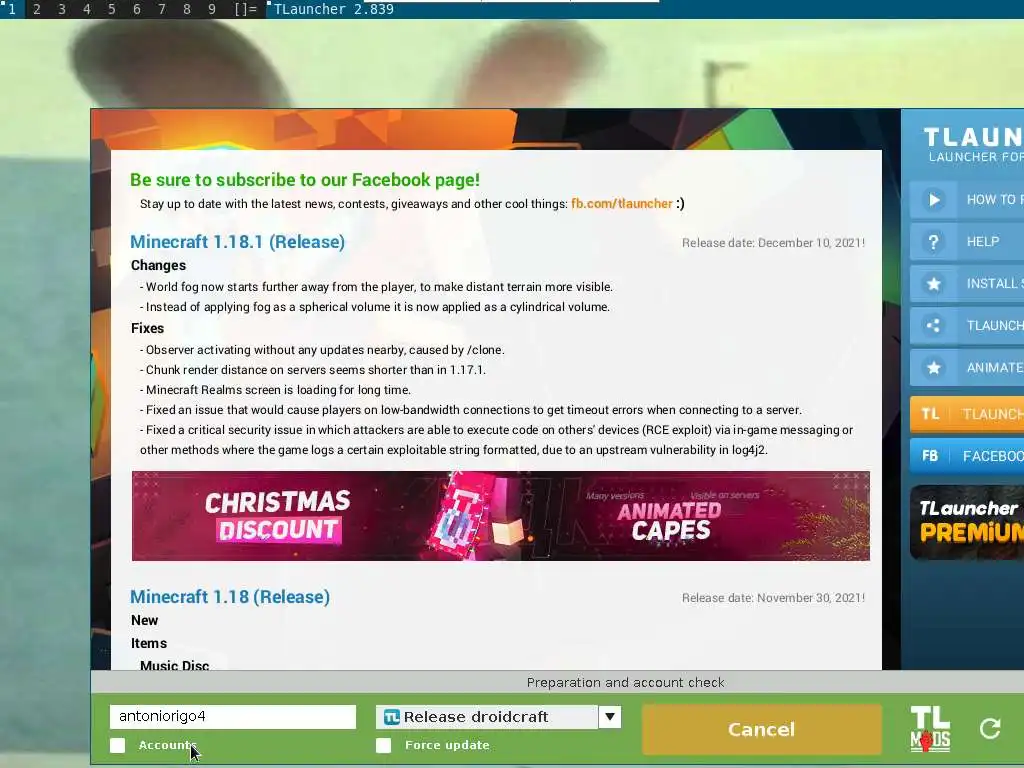Open the HELP sidebar button
The image size is (1024, 768).
(x=967, y=242)
